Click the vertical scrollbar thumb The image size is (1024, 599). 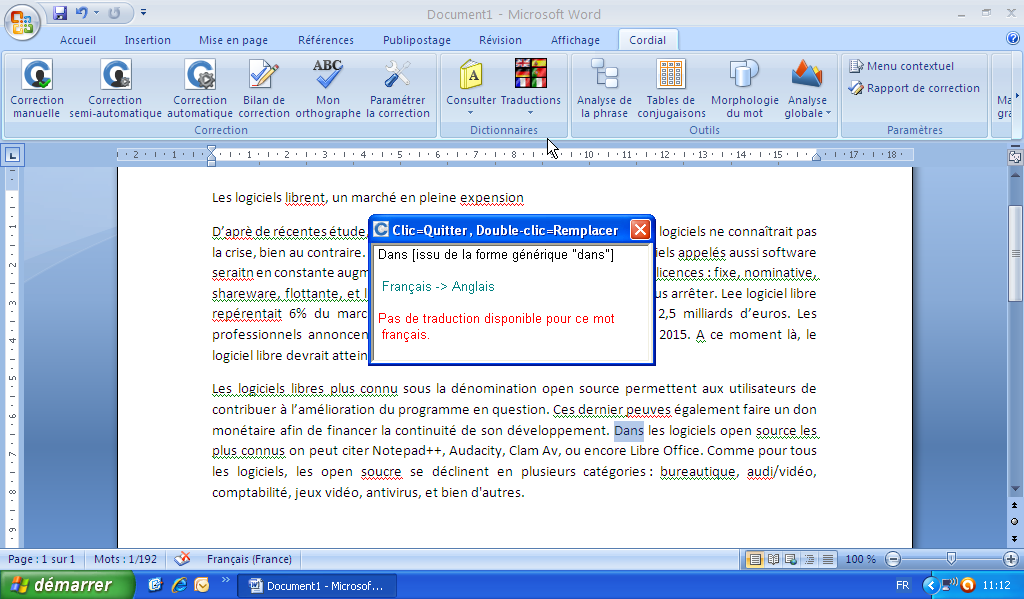(1015, 253)
